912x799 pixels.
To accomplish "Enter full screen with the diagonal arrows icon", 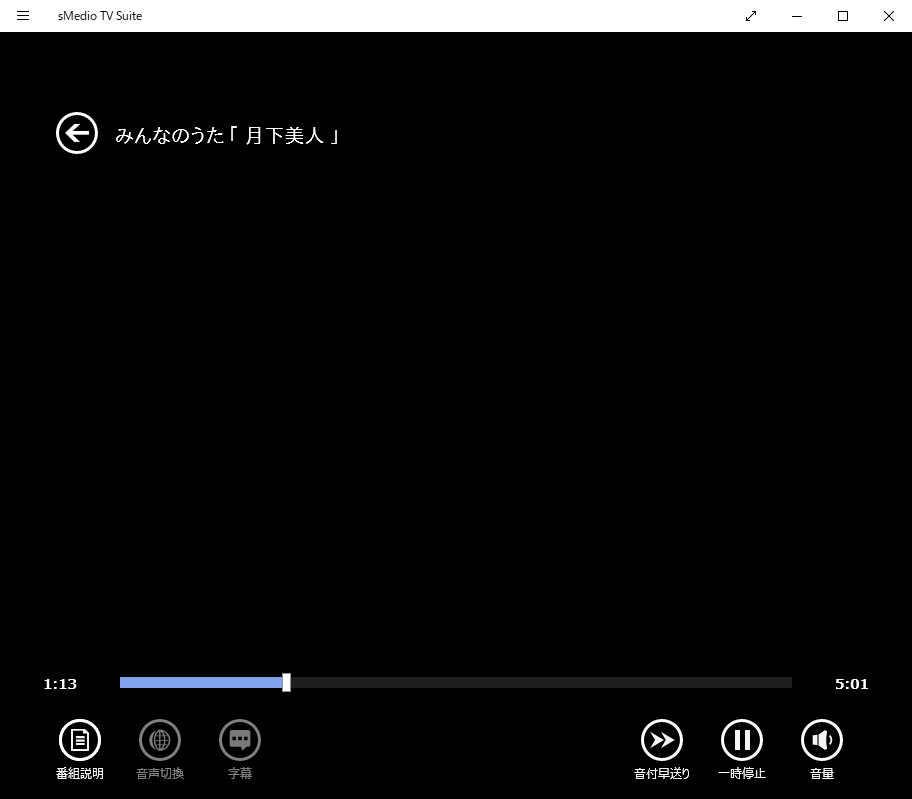I will [751, 16].
